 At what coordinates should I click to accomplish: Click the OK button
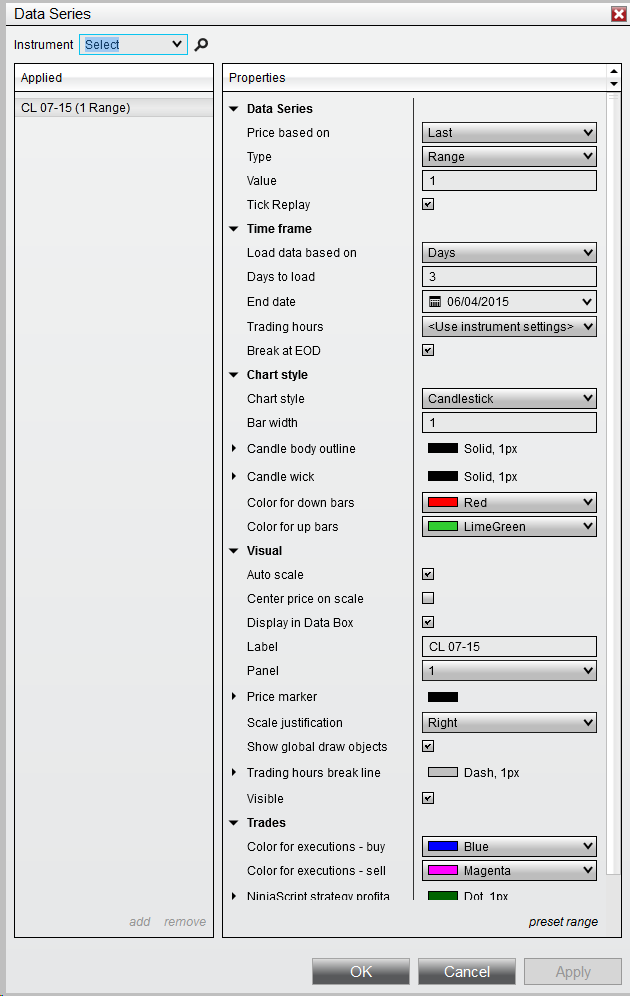point(361,972)
